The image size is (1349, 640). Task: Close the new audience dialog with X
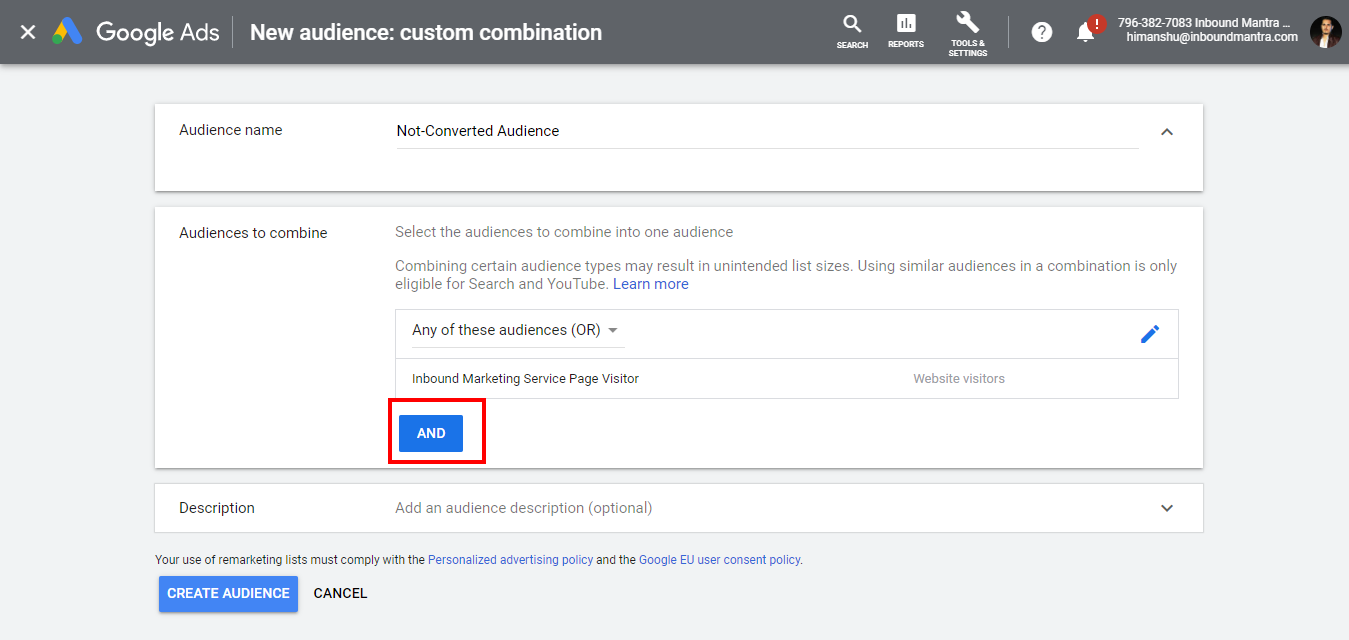(x=28, y=32)
